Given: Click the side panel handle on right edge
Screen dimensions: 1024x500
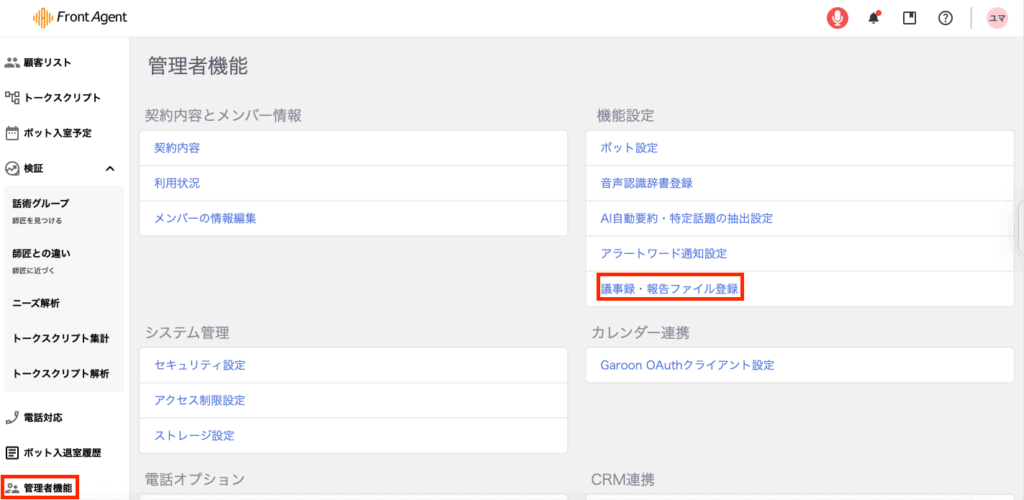Looking at the screenshot, I should (1020, 229).
